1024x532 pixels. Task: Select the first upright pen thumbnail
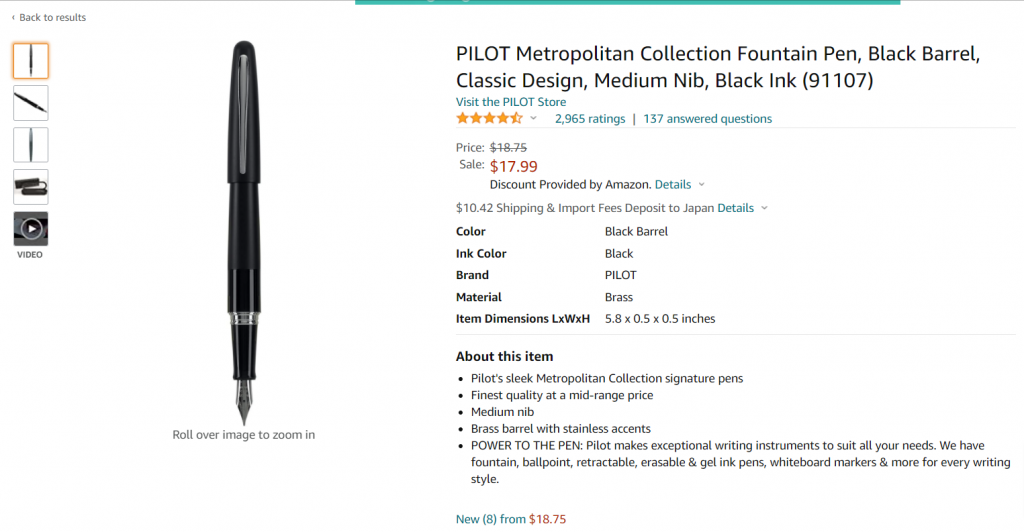[x=31, y=61]
